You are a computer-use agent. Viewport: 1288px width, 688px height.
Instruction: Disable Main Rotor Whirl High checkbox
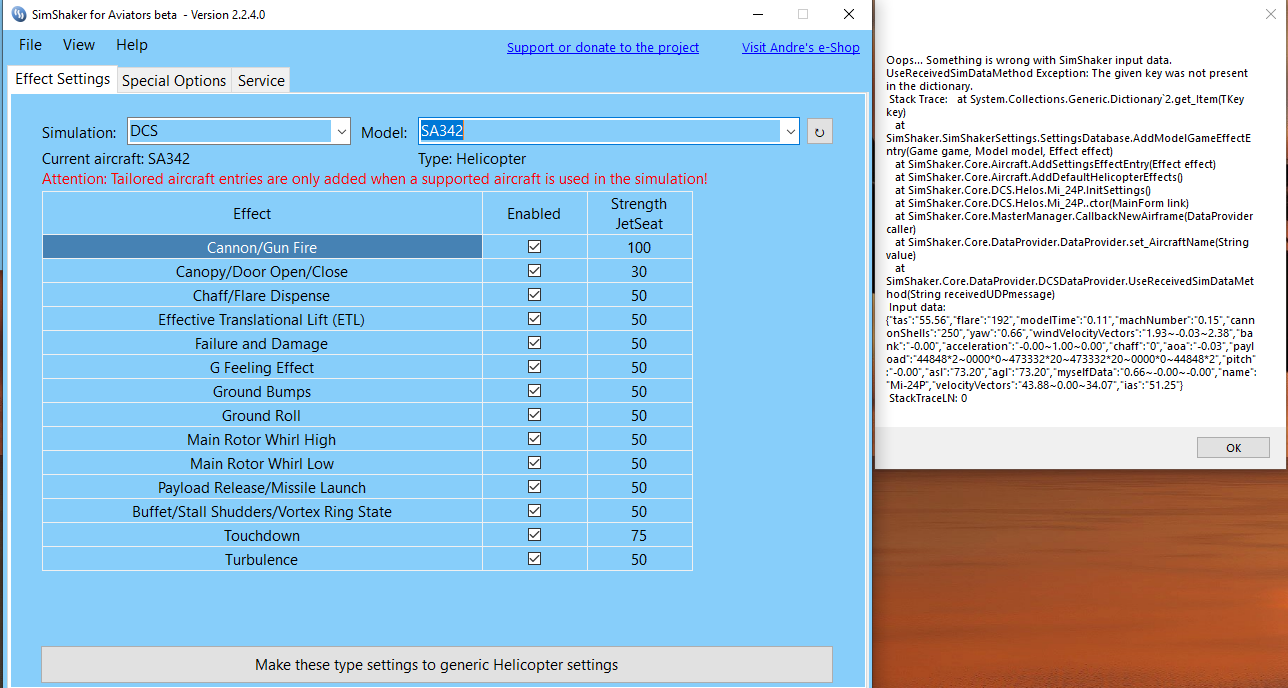tap(534, 439)
